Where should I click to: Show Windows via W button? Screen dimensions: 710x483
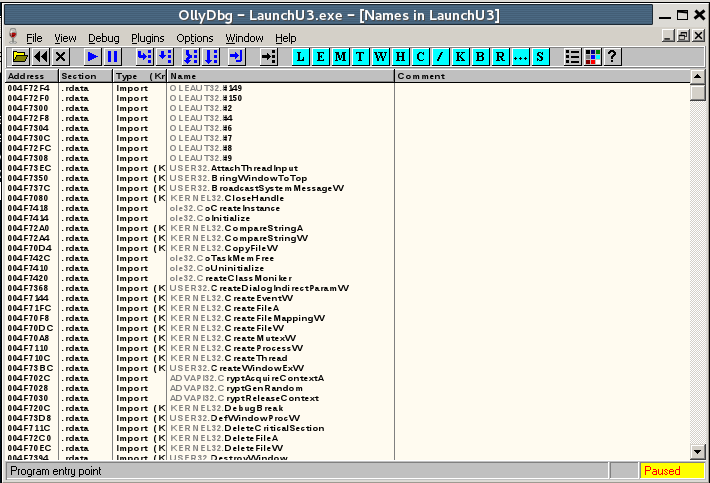point(380,57)
